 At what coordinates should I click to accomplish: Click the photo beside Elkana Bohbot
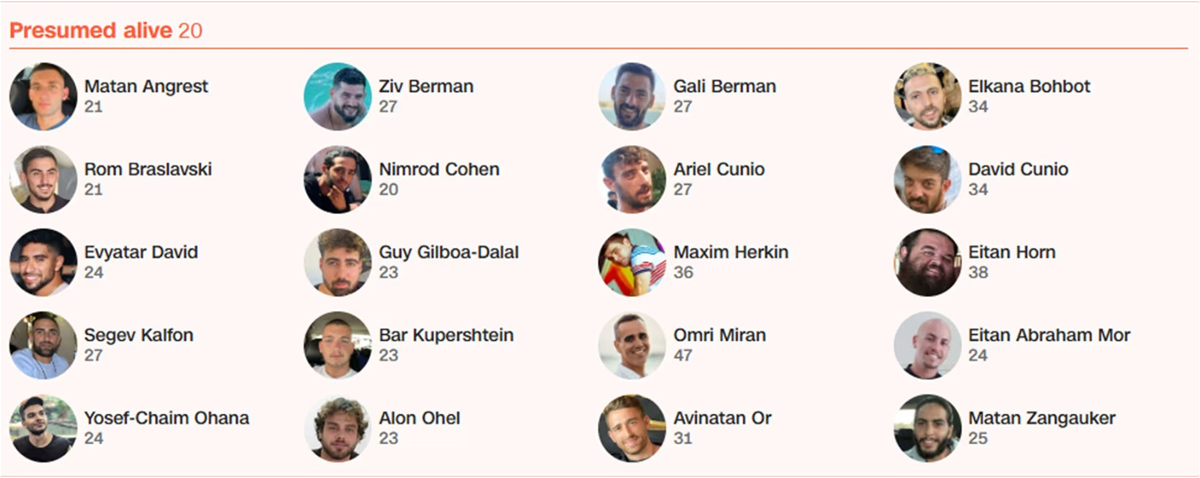(x=927, y=96)
